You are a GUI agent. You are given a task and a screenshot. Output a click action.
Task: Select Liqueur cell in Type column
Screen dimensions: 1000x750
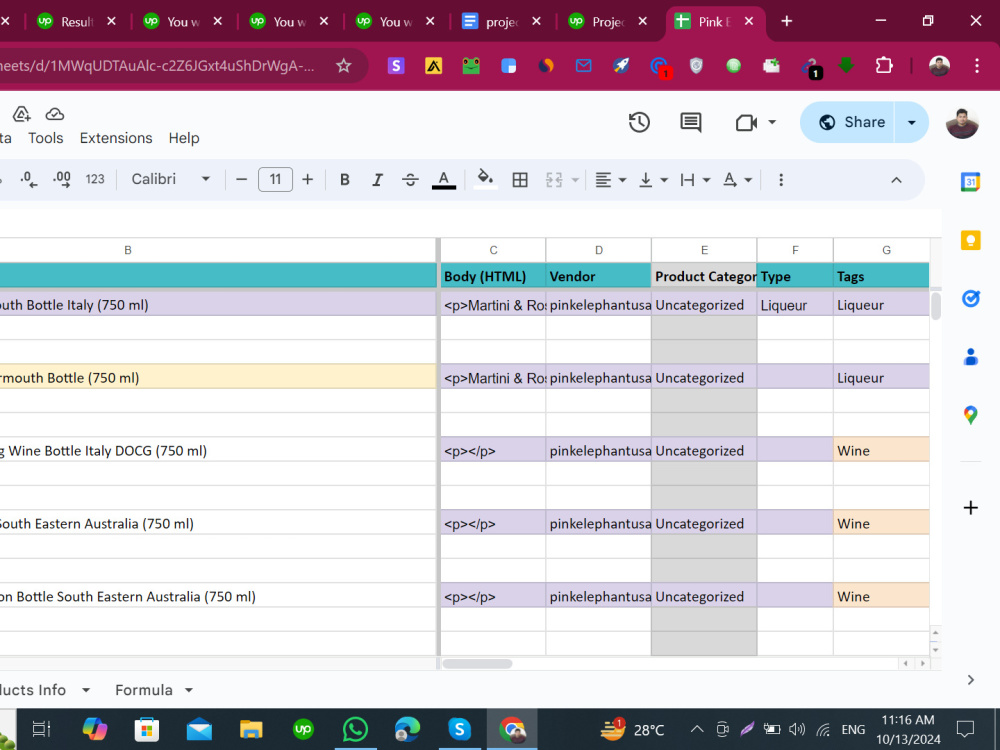tap(795, 305)
